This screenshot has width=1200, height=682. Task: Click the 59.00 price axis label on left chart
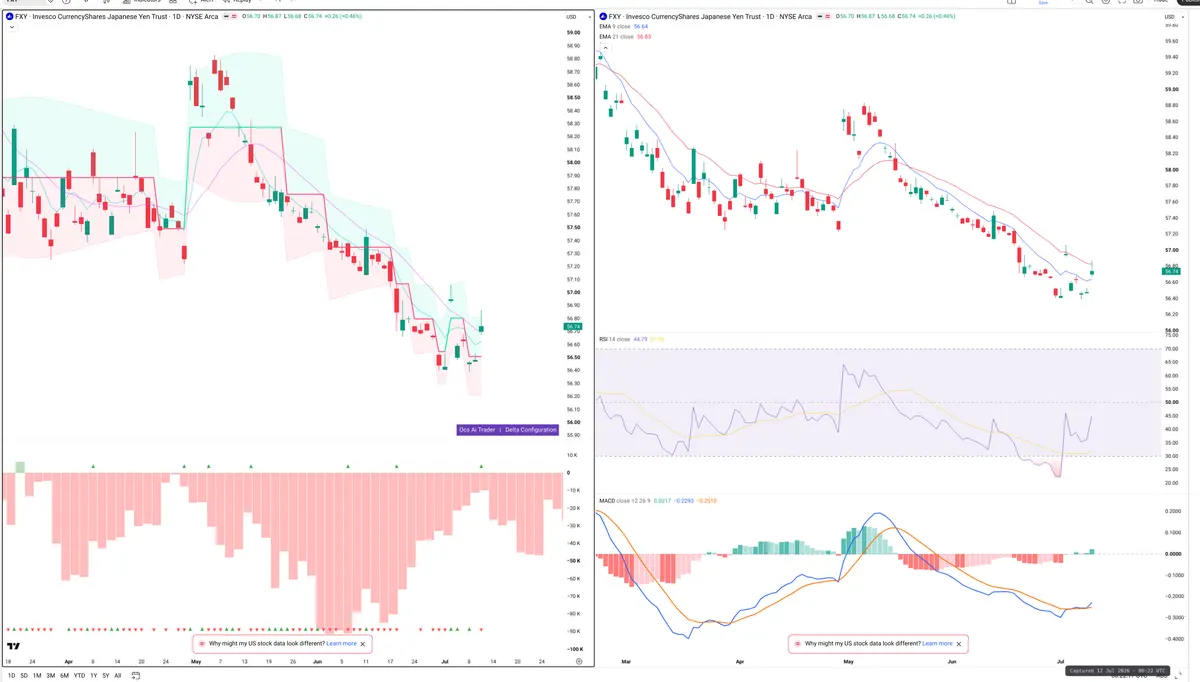pos(573,32)
